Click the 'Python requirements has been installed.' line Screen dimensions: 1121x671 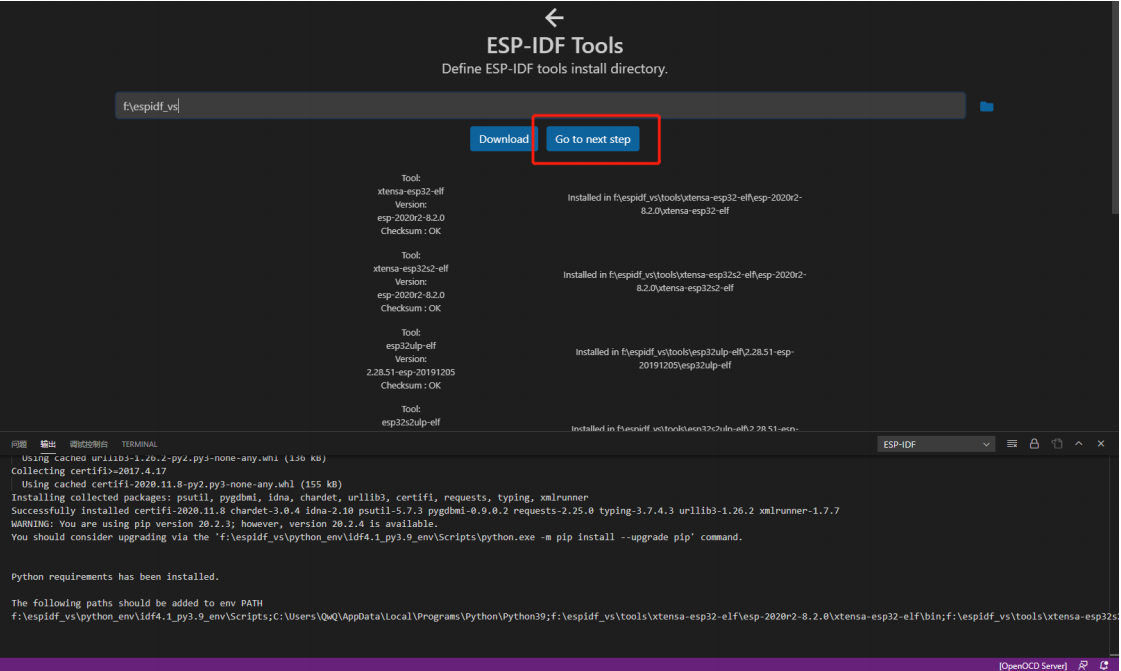coord(115,577)
